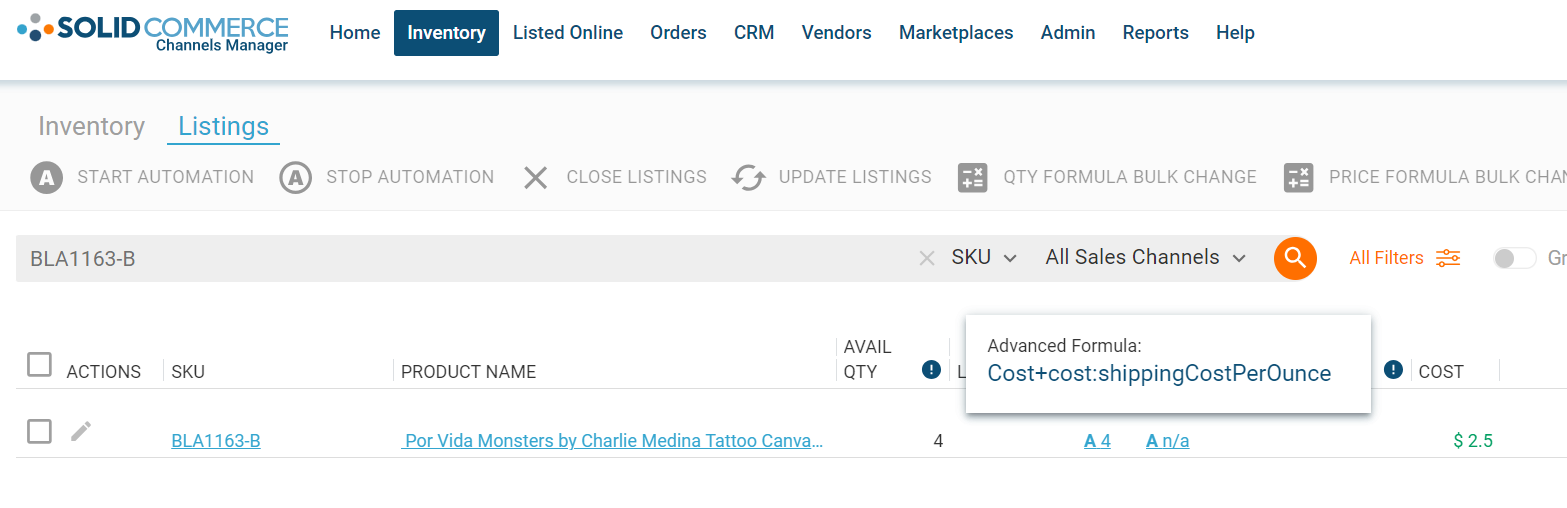
Task: Click the AVAIL QTY column header
Action: 867,359
